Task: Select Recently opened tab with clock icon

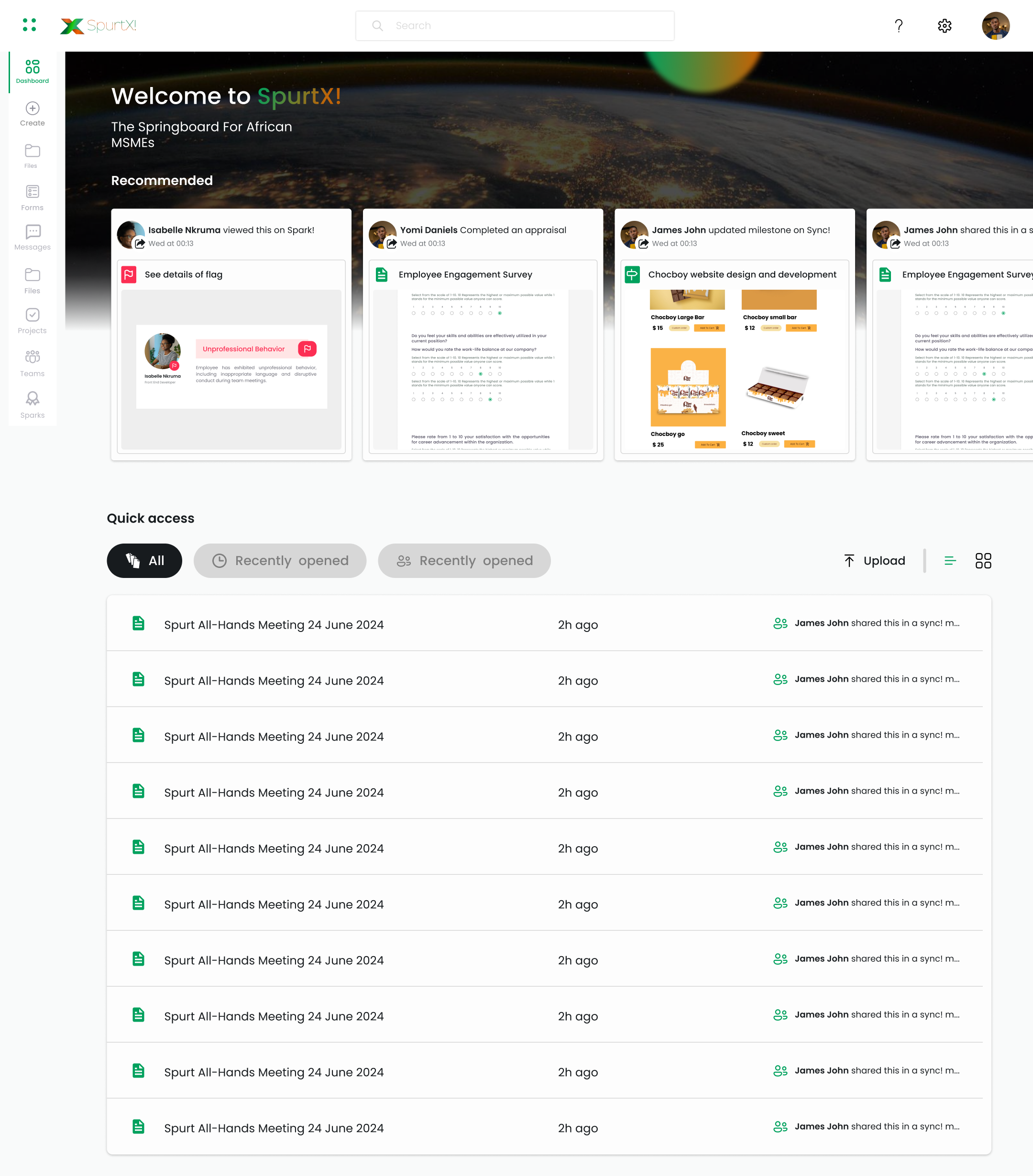Action: click(x=280, y=560)
